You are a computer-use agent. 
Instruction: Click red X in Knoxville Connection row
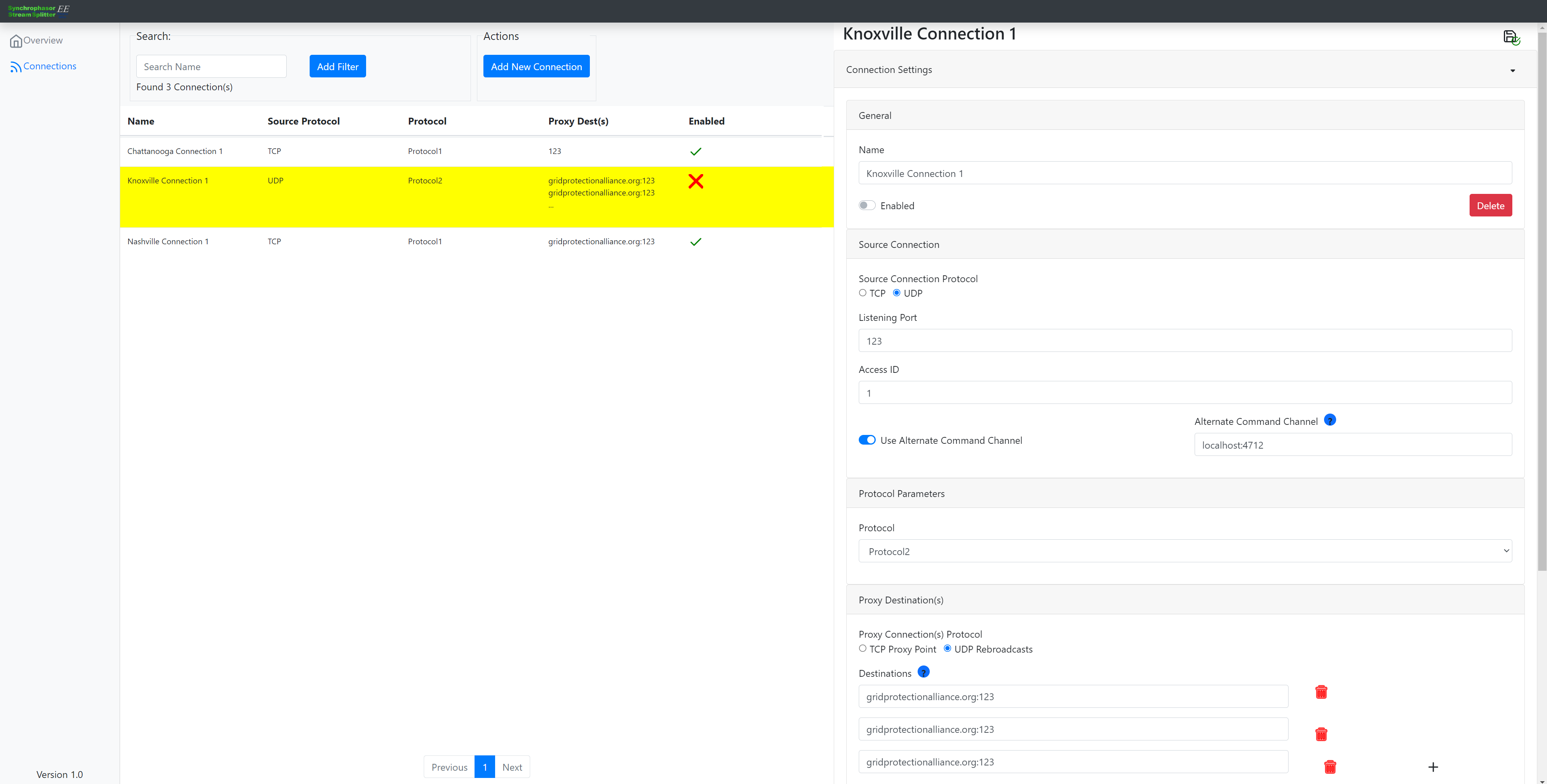[695, 181]
